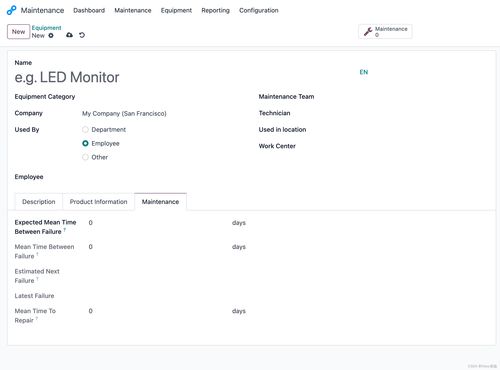Edit Expected Mean Time Between Failure value
The width and height of the screenshot is (500, 370).
(158, 223)
